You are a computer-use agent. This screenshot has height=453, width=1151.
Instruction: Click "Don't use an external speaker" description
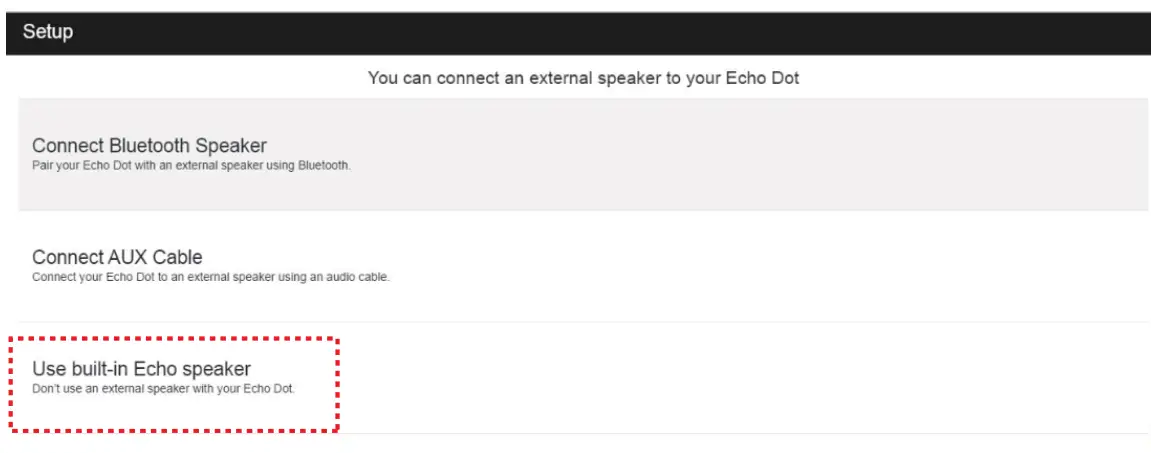pyautogui.click(x=163, y=388)
